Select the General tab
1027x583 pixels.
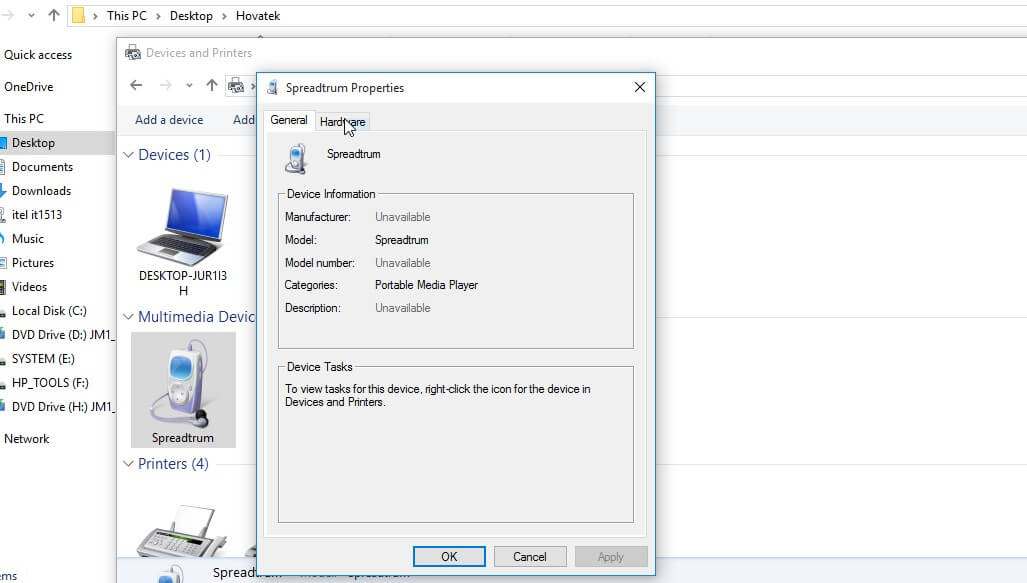pyautogui.click(x=289, y=120)
